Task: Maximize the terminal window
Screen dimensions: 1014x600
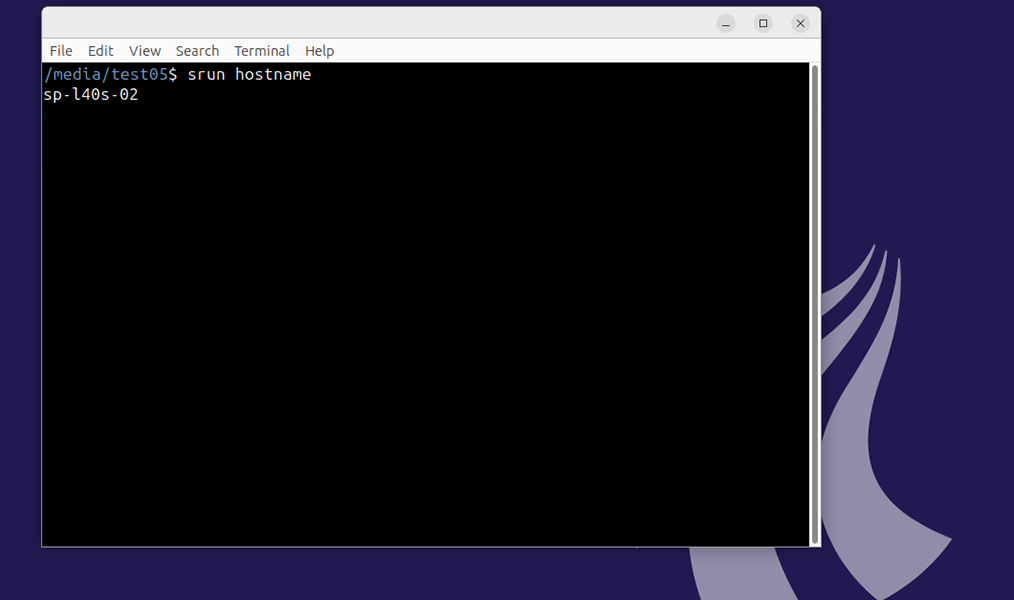Action: point(763,23)
